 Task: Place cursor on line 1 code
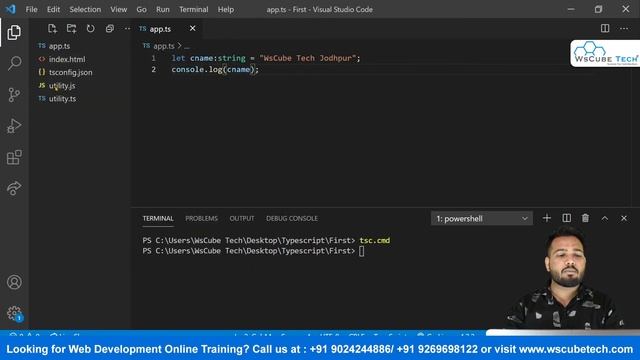click(266, 58)
